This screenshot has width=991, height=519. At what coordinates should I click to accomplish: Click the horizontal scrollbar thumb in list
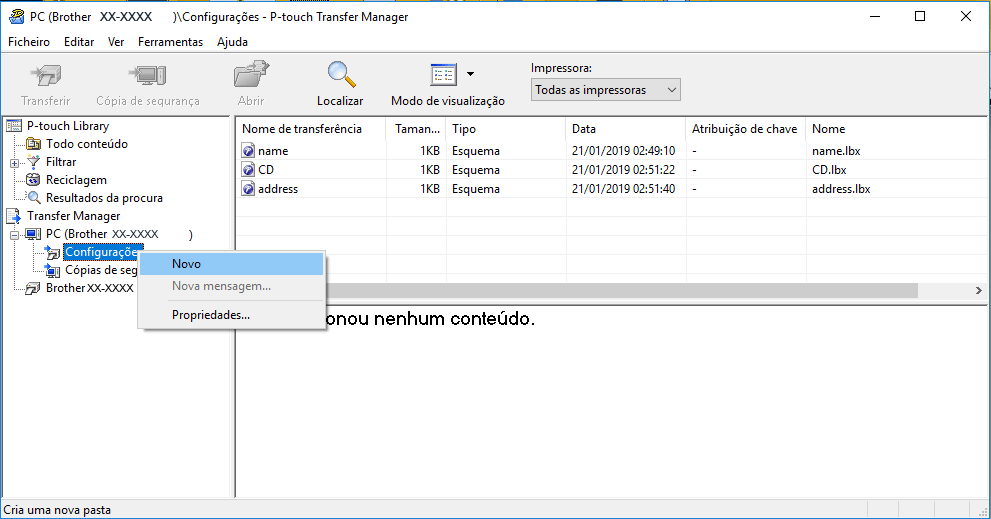(x=622, y=290)
